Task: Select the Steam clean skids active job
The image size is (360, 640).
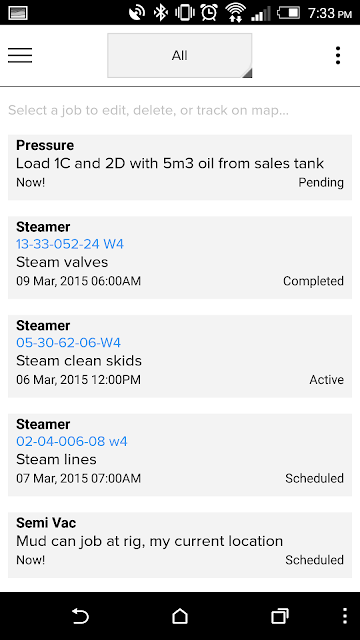Action: pos(180,356)
